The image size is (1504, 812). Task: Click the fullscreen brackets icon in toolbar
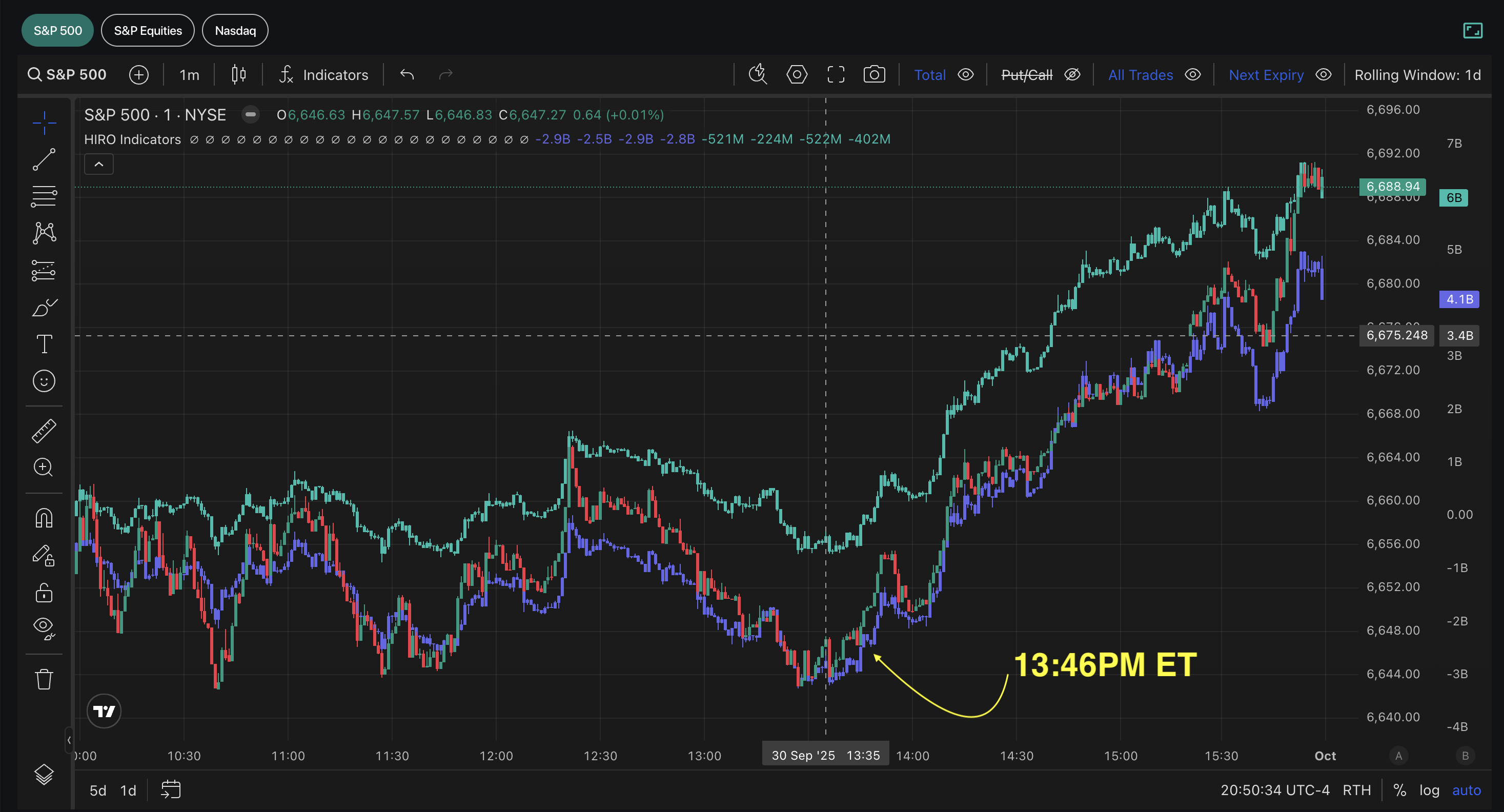836,75
